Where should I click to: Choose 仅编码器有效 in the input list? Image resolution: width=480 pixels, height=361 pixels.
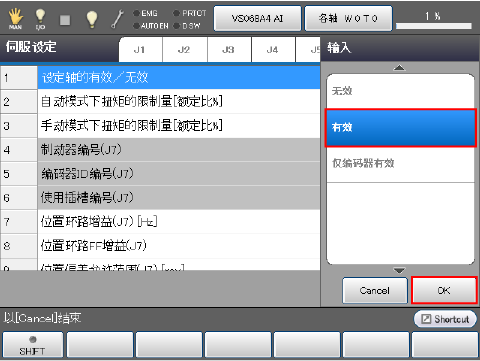click(400, 164)
